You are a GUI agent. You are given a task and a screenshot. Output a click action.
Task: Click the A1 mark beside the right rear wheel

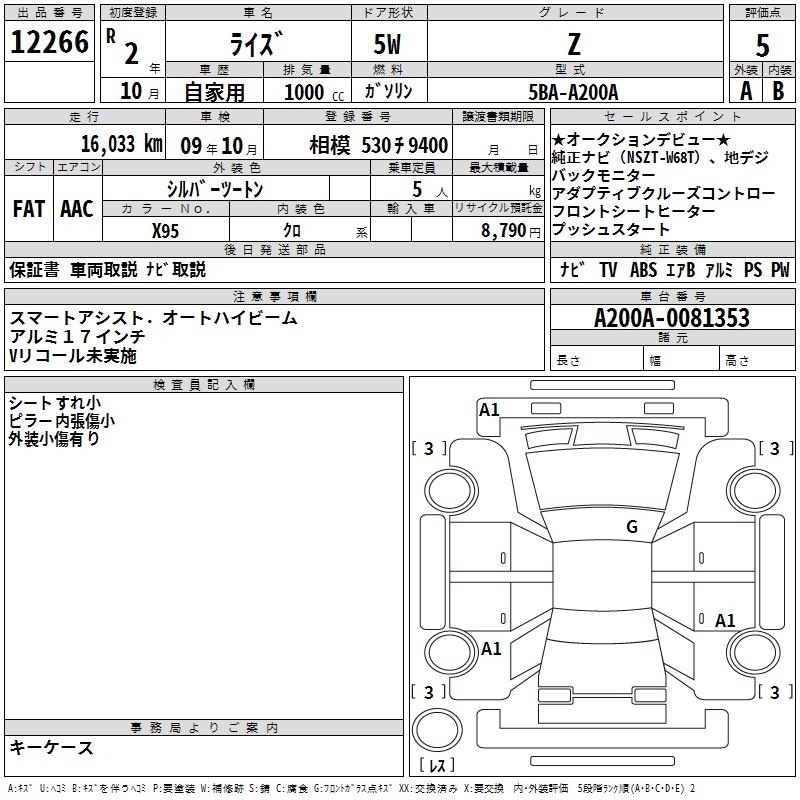[x=725, y=621]
